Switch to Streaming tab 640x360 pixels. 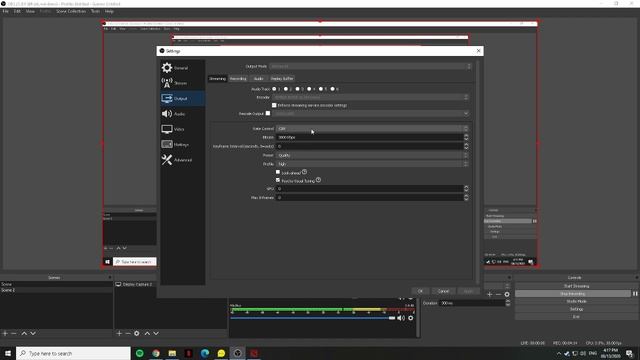[217, 78]
